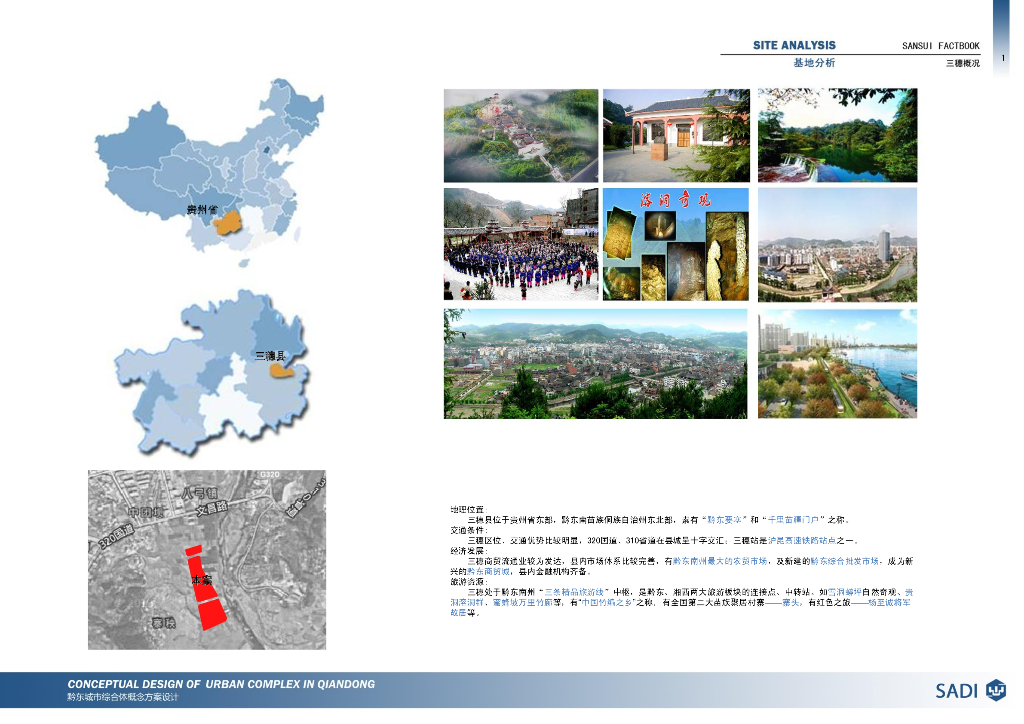Click the blue '黔东南州最大的农贸市场' phrase
Image resolution: width=1024 pixels, height=724 pixels.
pos(720,561)
